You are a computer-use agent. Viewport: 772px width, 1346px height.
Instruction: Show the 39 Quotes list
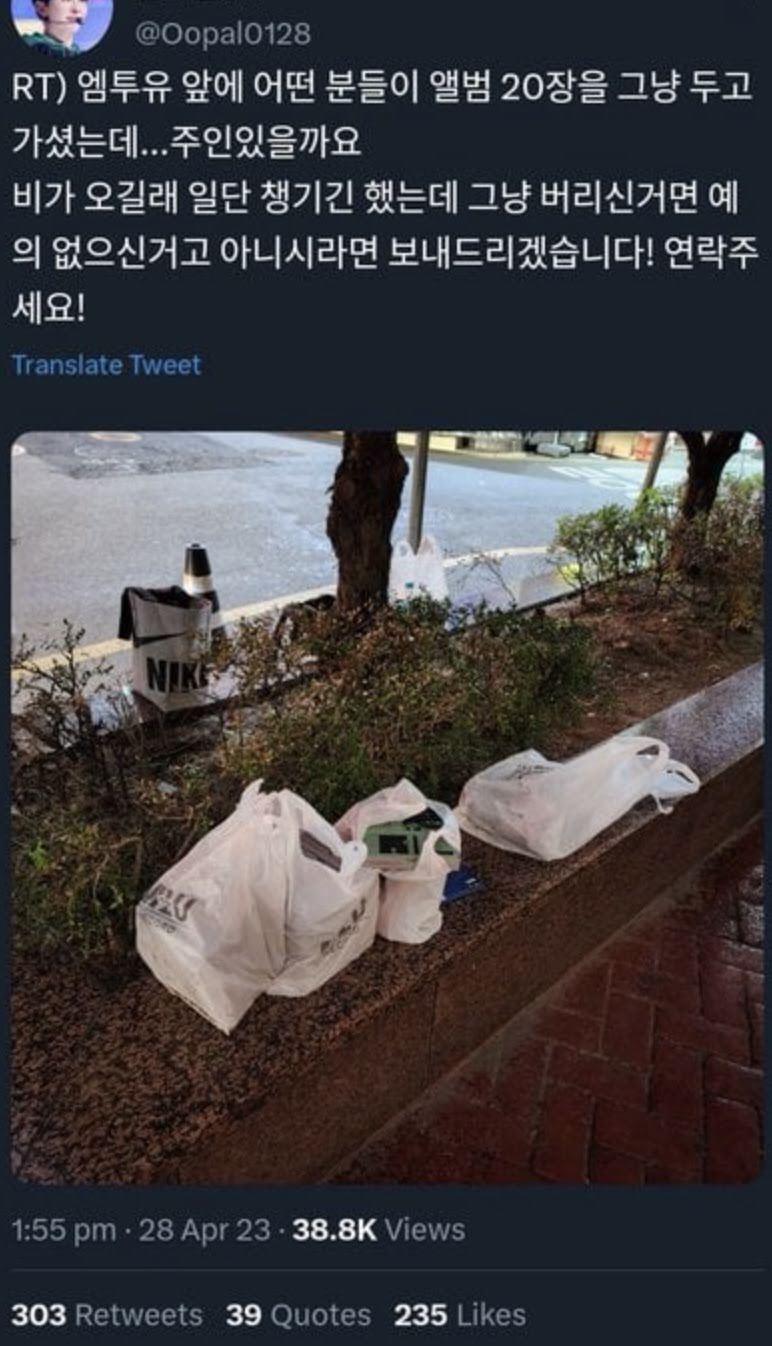pos(298,1315)
